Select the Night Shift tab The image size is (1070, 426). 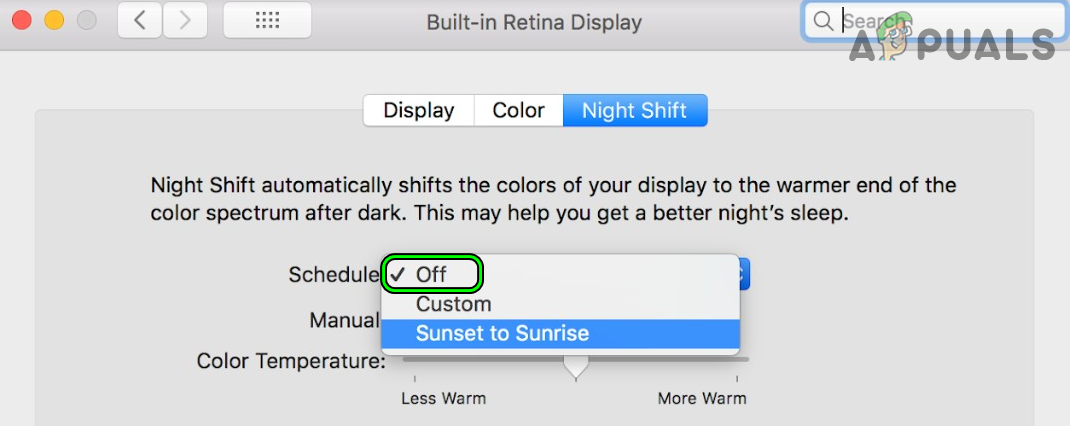tap(635, 110)
